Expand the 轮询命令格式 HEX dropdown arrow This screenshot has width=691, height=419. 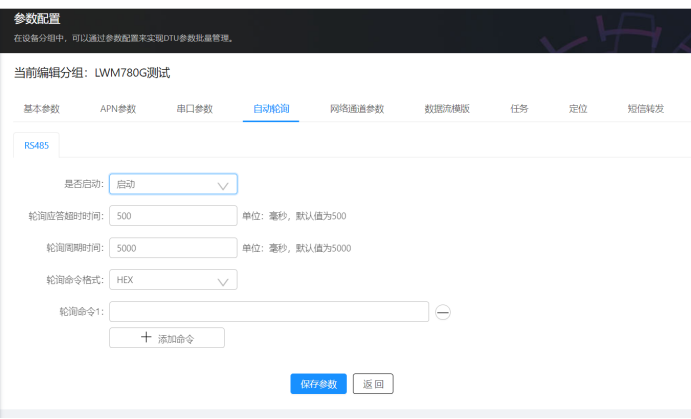point(223,281)
